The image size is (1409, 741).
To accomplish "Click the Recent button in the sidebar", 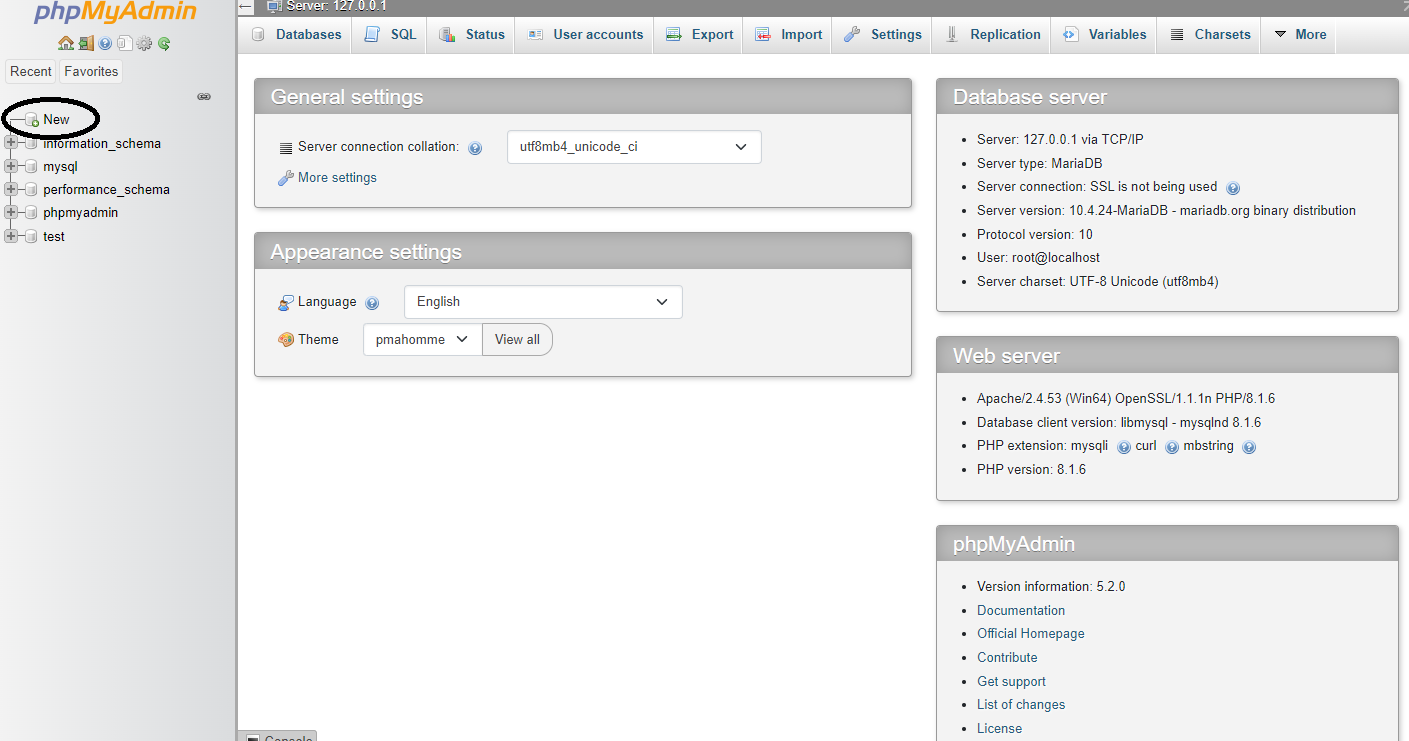I will click(31, 71).
